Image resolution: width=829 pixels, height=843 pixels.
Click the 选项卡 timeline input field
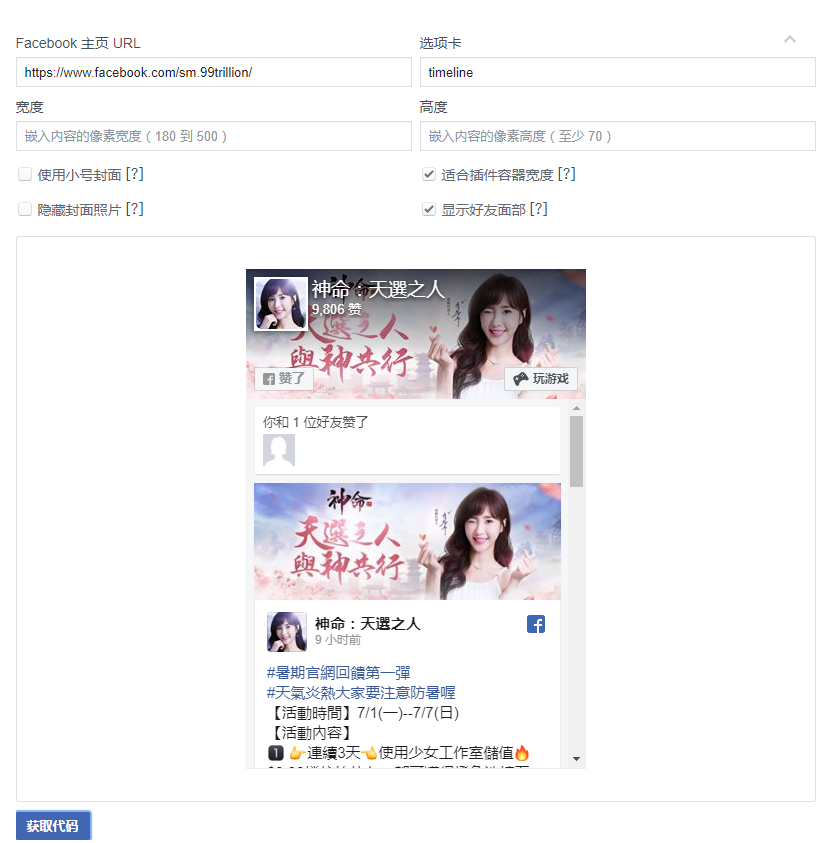(x=617, y=72)
